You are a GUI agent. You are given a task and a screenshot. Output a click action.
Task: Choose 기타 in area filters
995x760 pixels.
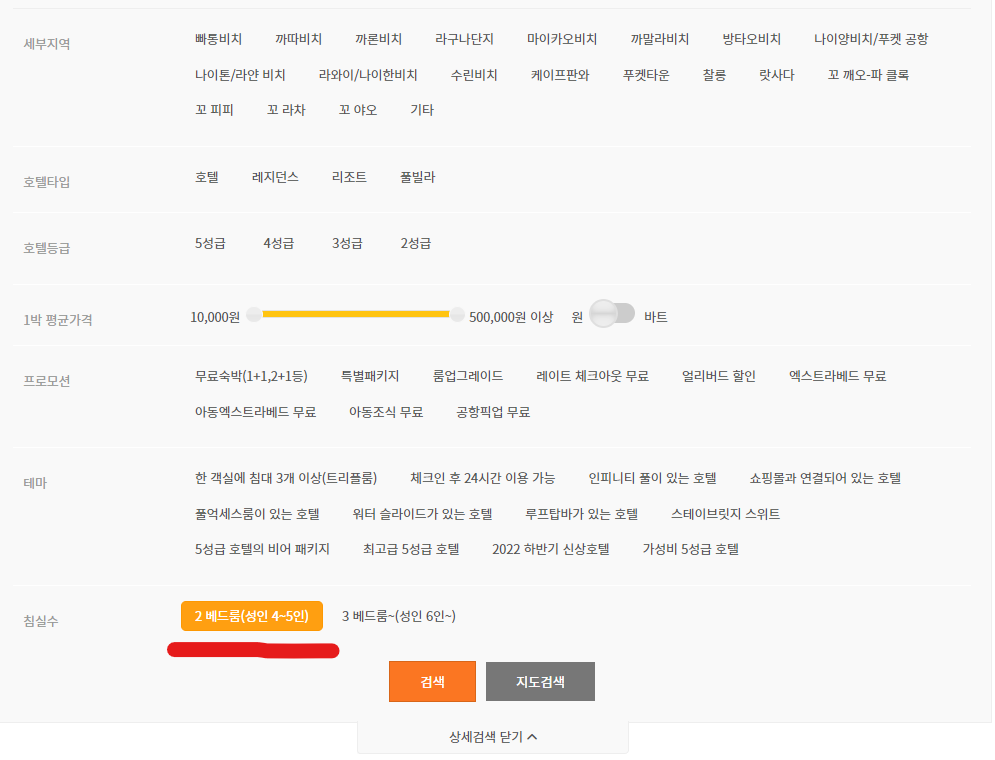pos(422,110)
